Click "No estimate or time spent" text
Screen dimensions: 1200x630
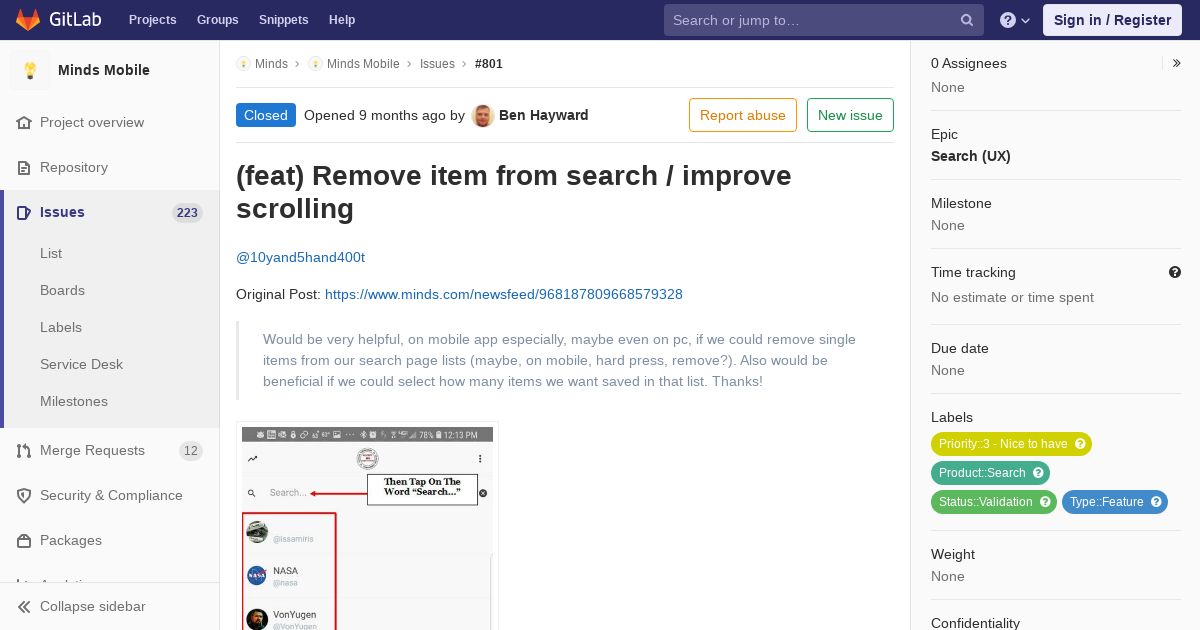click(x=1012, y=297)
